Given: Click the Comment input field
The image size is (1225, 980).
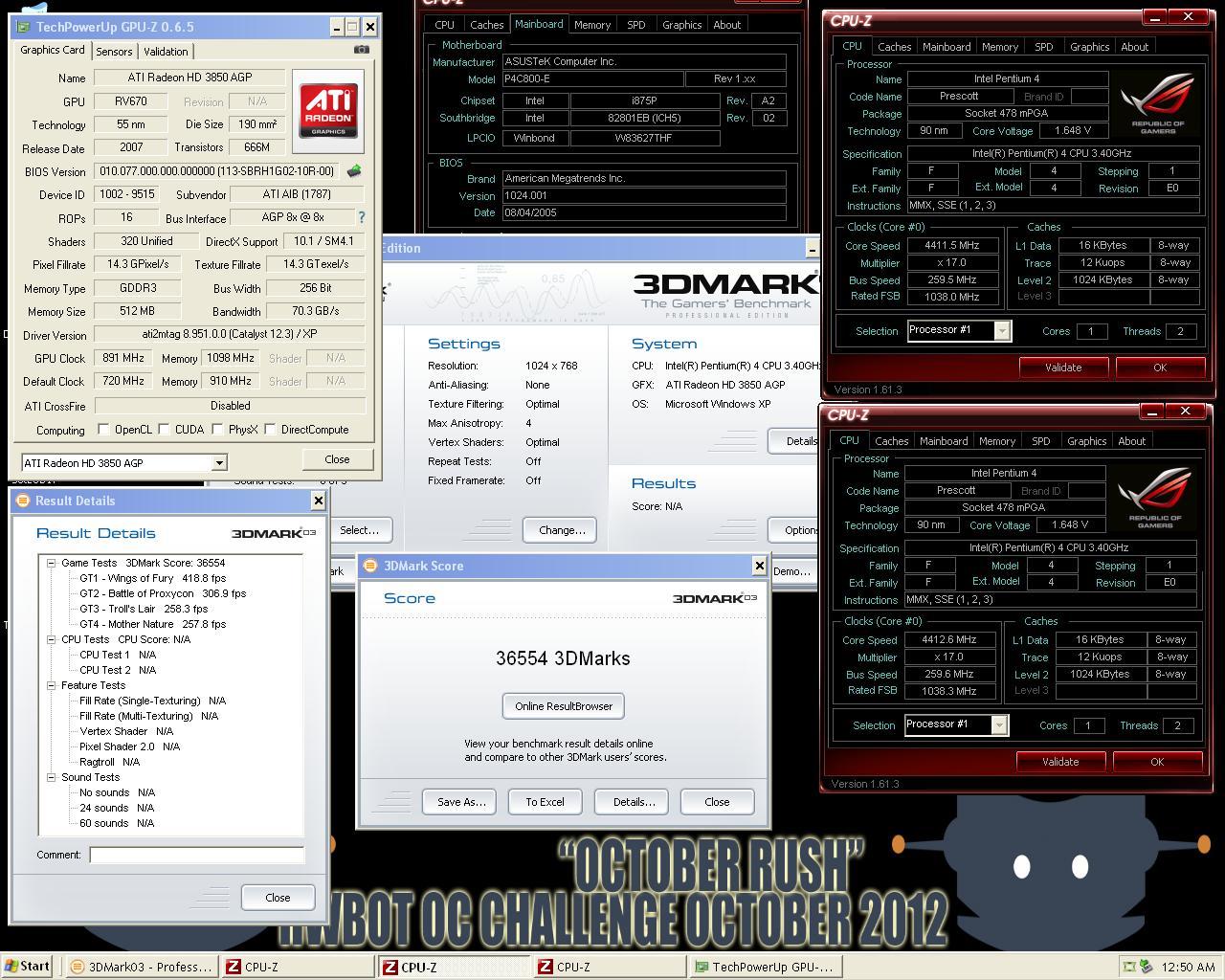Looking at the screenshot, I should click(x=196, y=855).
